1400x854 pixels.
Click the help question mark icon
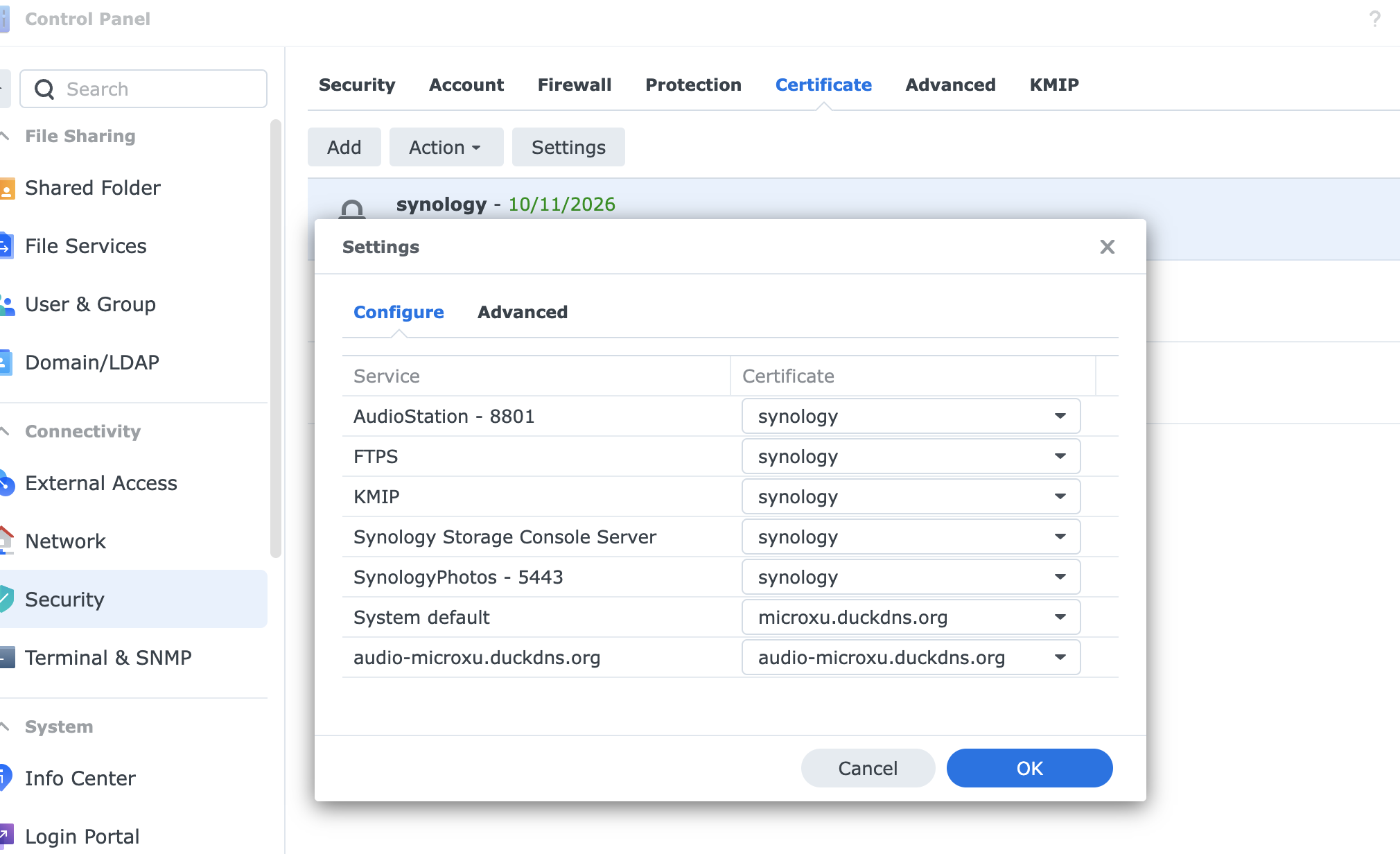tap(1374, 19)
